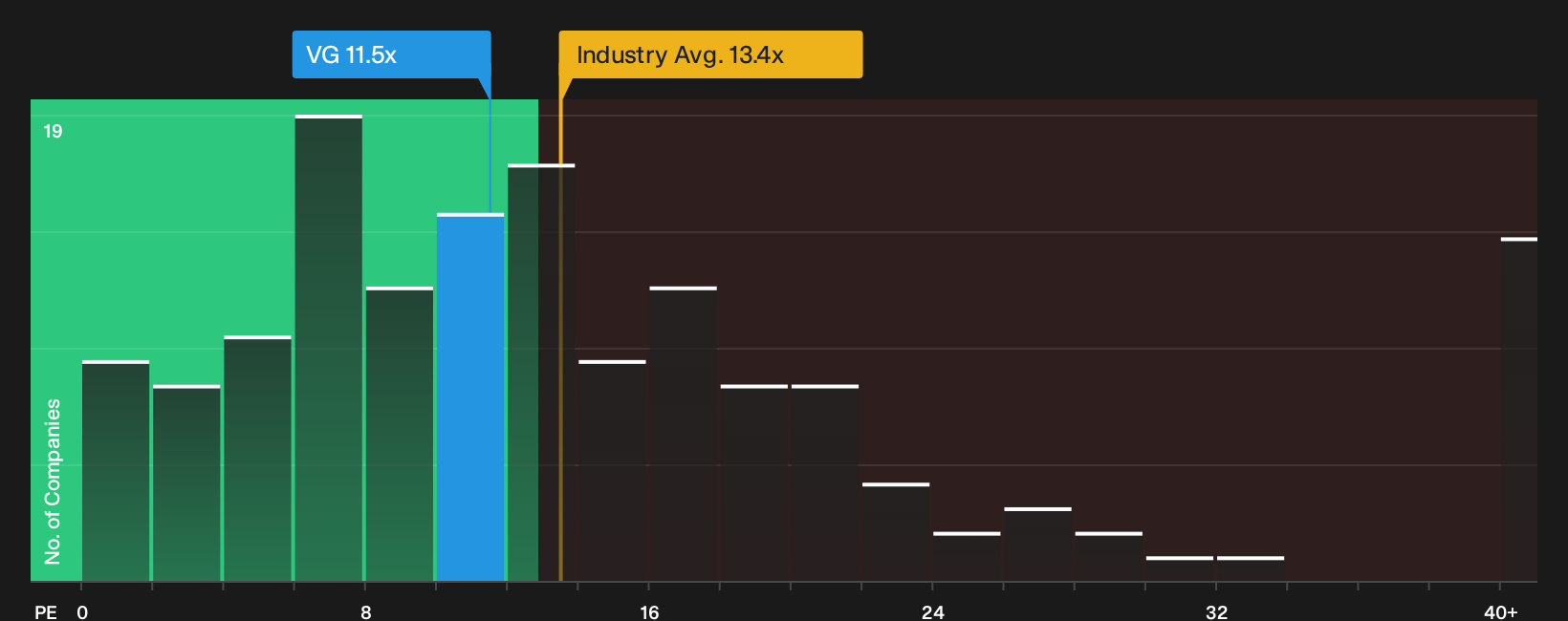Click the tallest bar near PE 7
This screenshot has height=621, width=1568.
point(329,348)
